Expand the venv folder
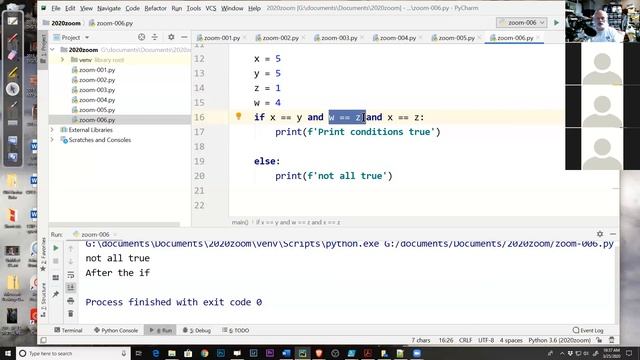Screen dimensions: 640x360 click(62, 60)
